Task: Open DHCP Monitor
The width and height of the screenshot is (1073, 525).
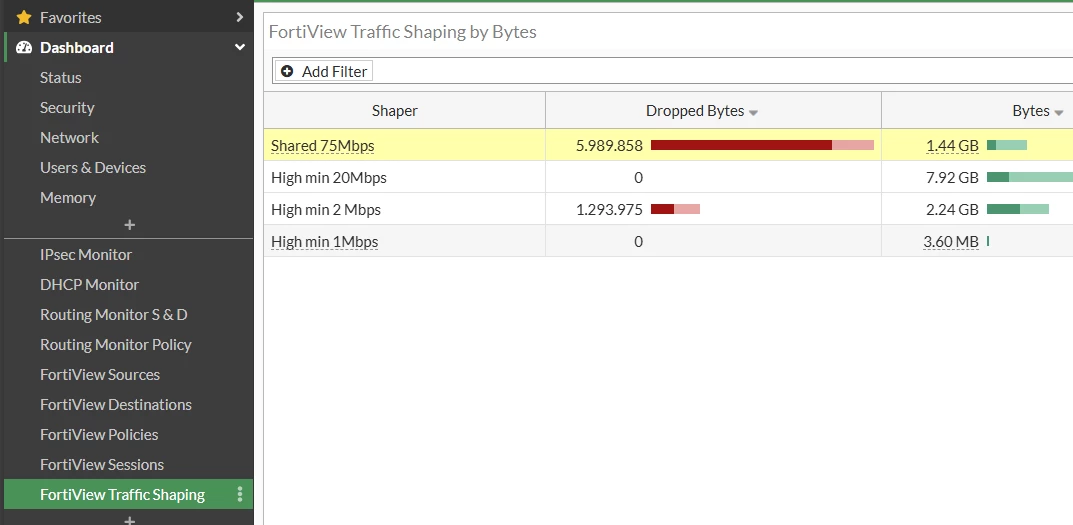Action: point(90,285)
